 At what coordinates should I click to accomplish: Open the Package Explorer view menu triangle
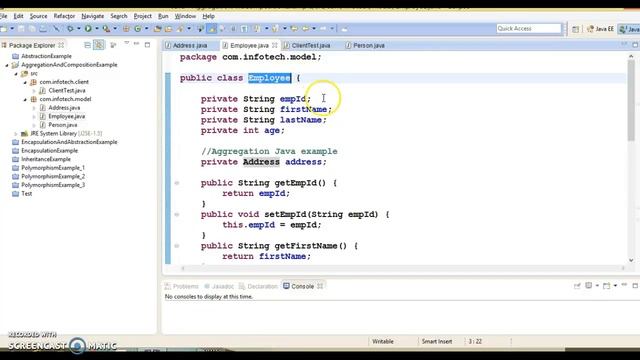point(127,43)
